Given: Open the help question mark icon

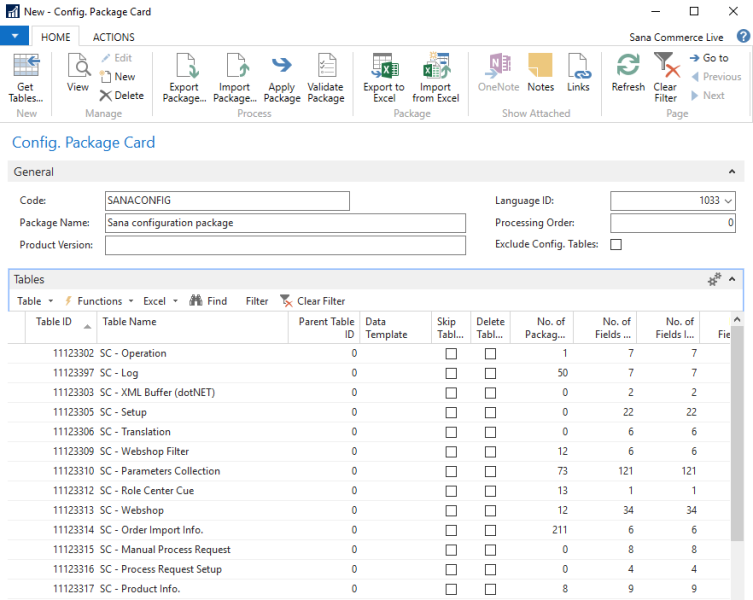Looking at the screenshot, I should (x=743, y=36).
